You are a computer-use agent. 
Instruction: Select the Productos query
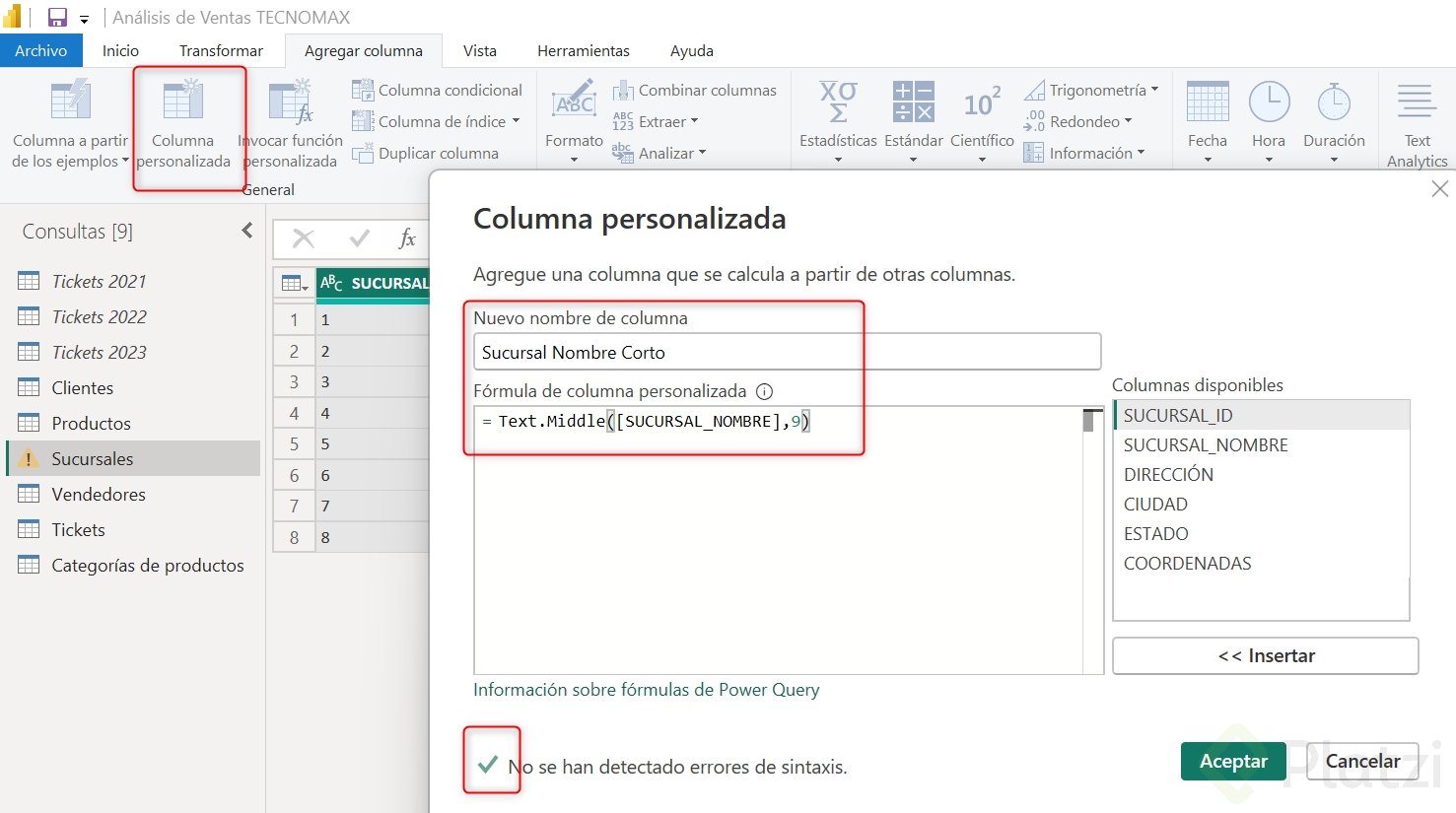[x=133, y=423]
